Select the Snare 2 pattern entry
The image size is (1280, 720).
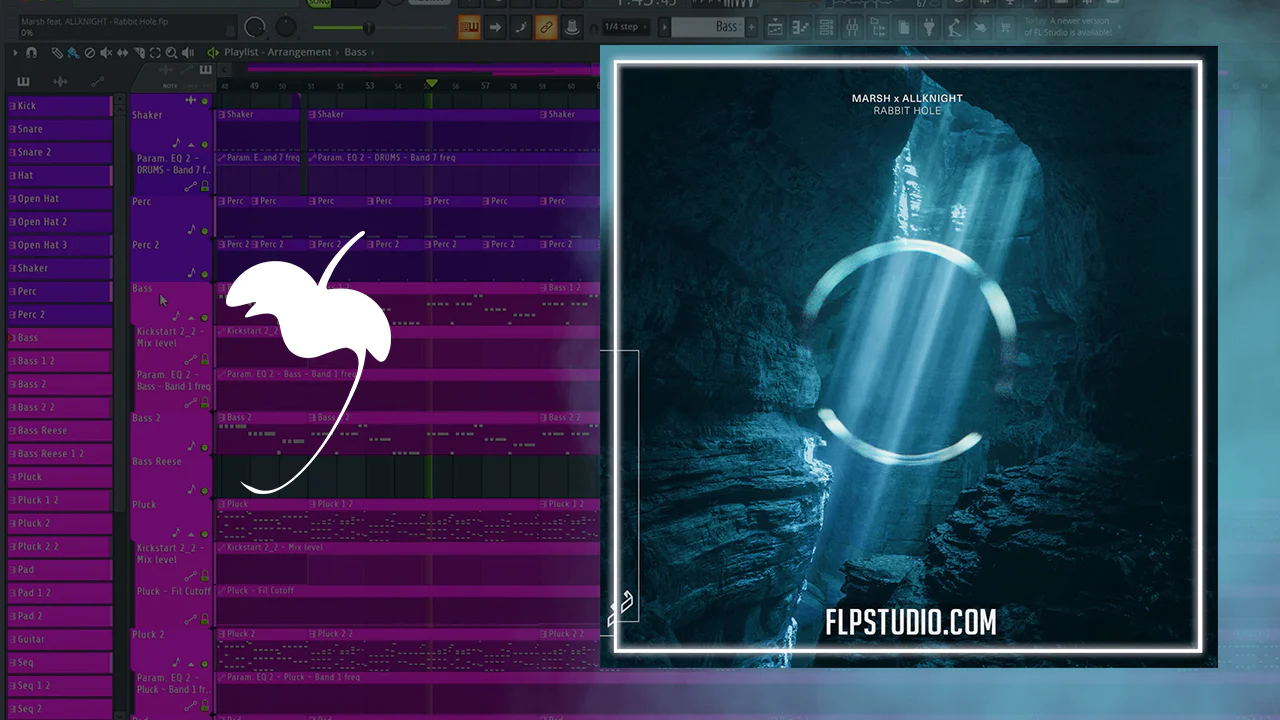59,152
